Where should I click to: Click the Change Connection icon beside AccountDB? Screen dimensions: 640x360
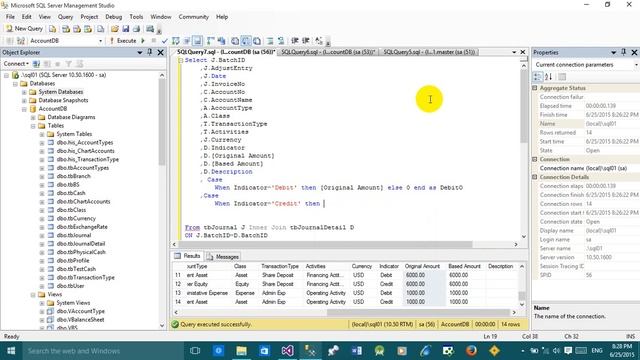click(x=20, y=41)
